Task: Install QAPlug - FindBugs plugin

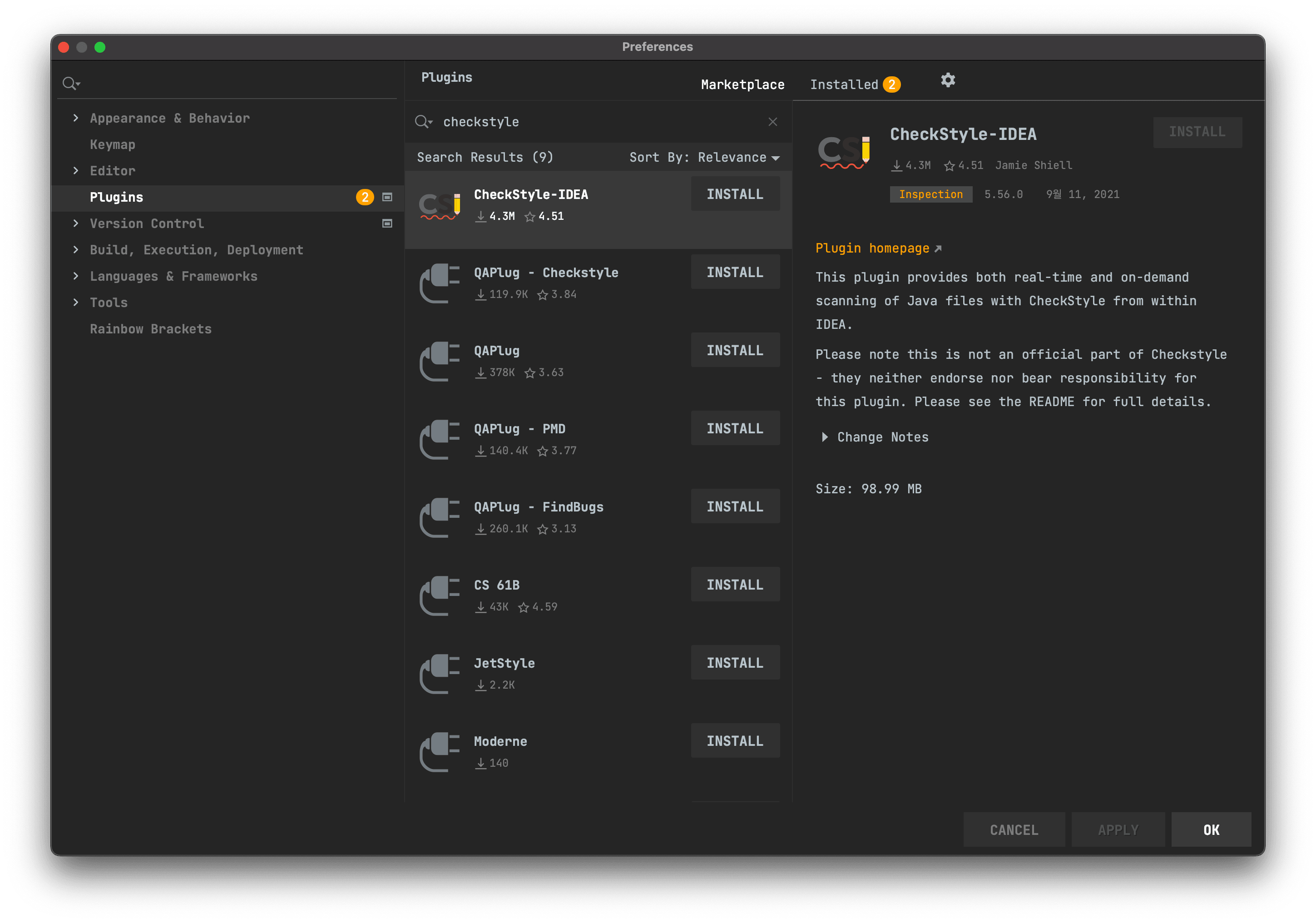Action: coord(735,506)
